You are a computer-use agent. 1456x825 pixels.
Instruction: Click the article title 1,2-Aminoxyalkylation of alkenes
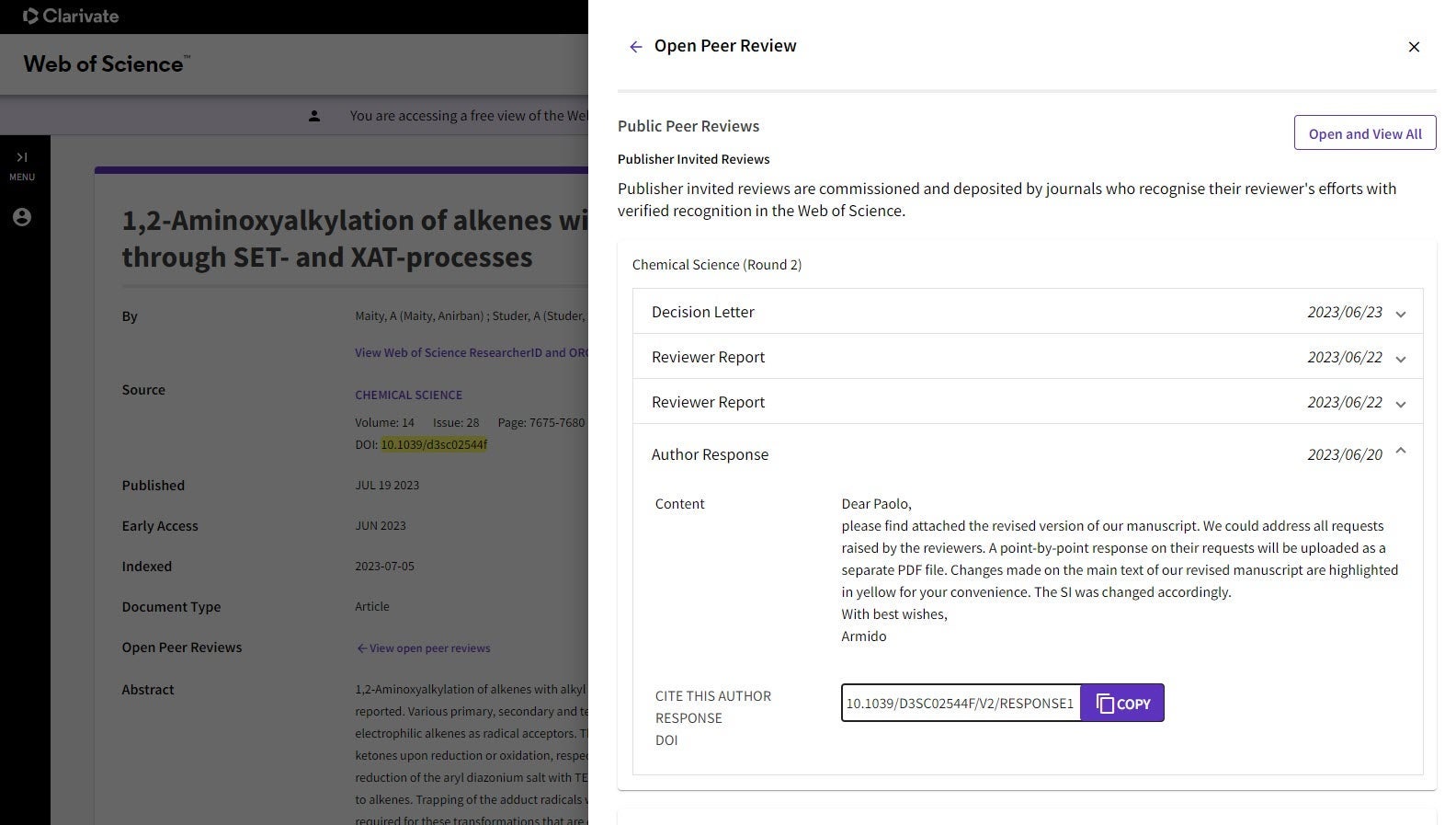point(355,238)
